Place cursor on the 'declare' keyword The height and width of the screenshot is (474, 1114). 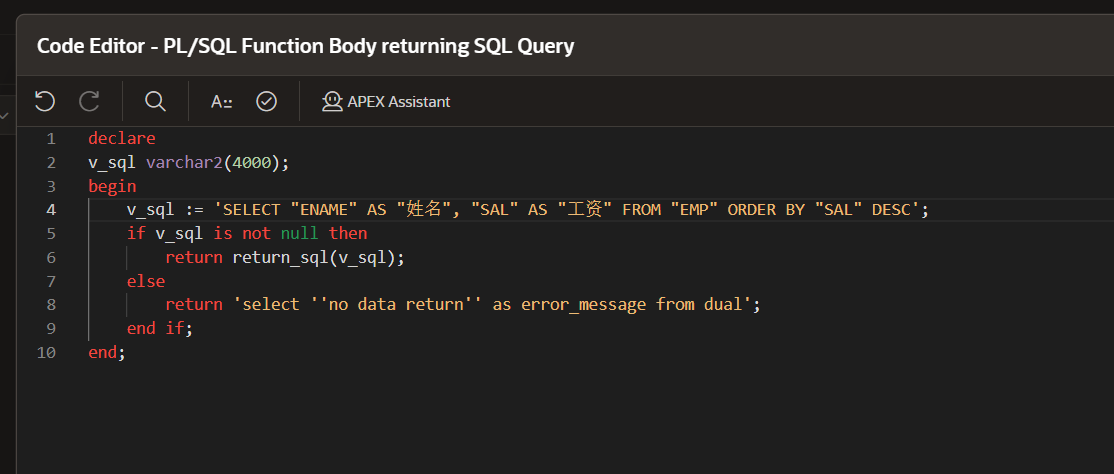pos(121,138)
